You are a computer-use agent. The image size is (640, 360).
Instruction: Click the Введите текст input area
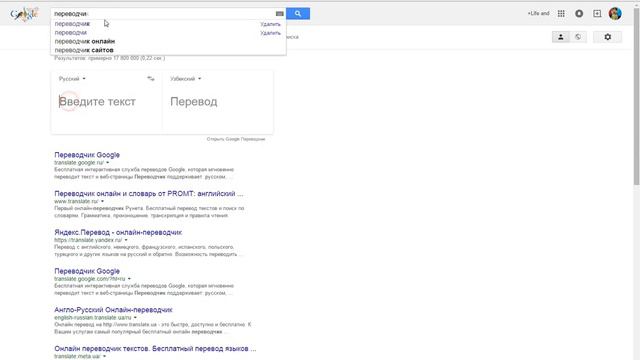[106, 102]
